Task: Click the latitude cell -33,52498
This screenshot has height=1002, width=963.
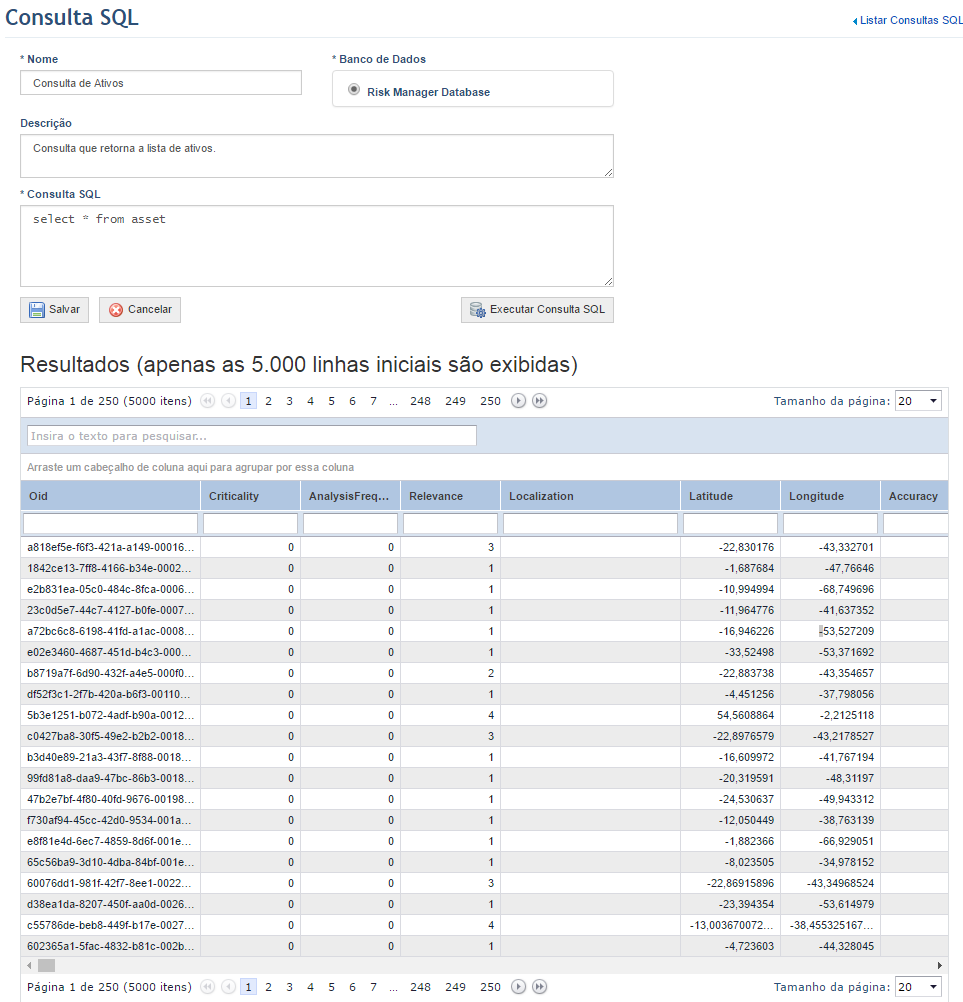Action: [730, 652]
